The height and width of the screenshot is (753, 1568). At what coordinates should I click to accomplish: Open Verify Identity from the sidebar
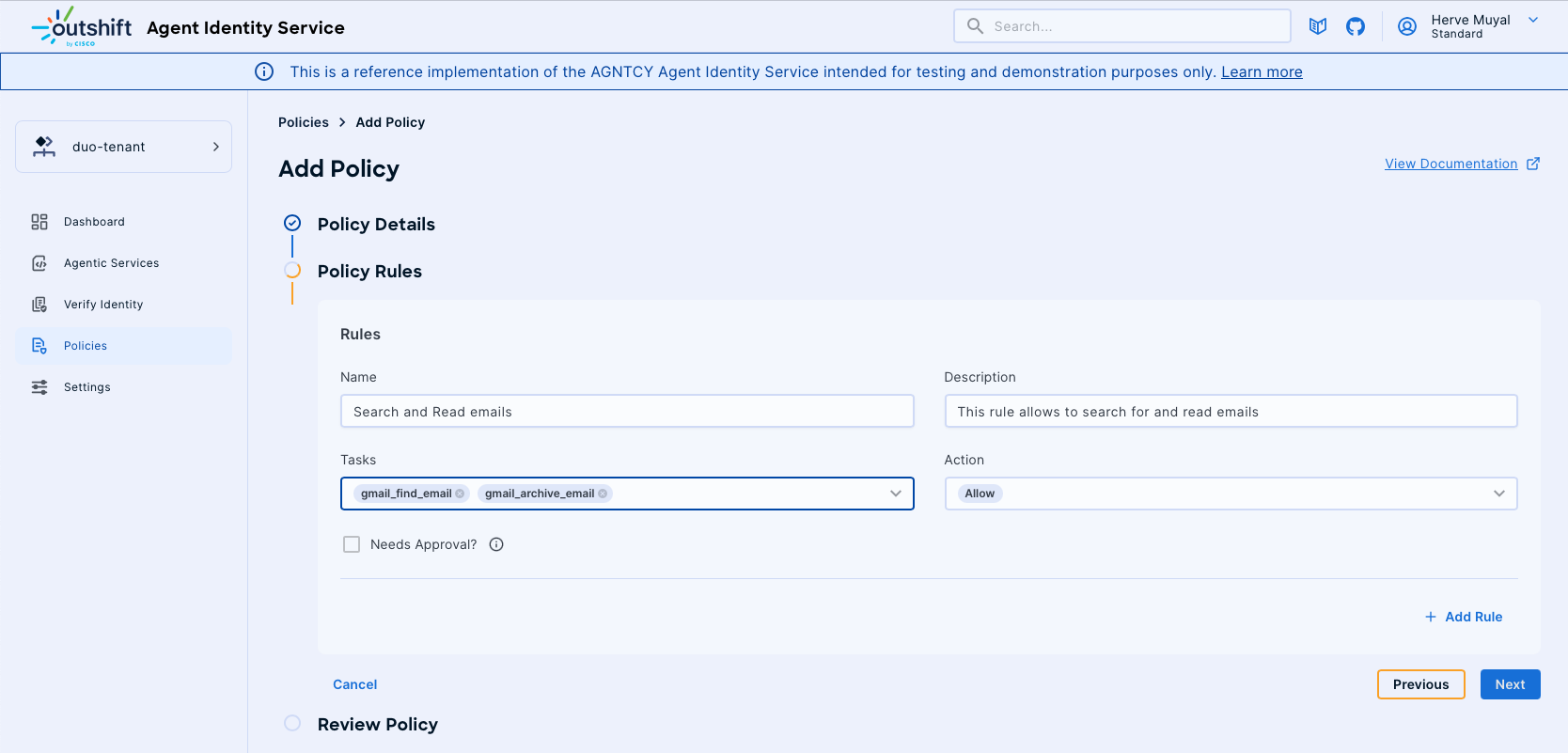[x=103, y=305]
